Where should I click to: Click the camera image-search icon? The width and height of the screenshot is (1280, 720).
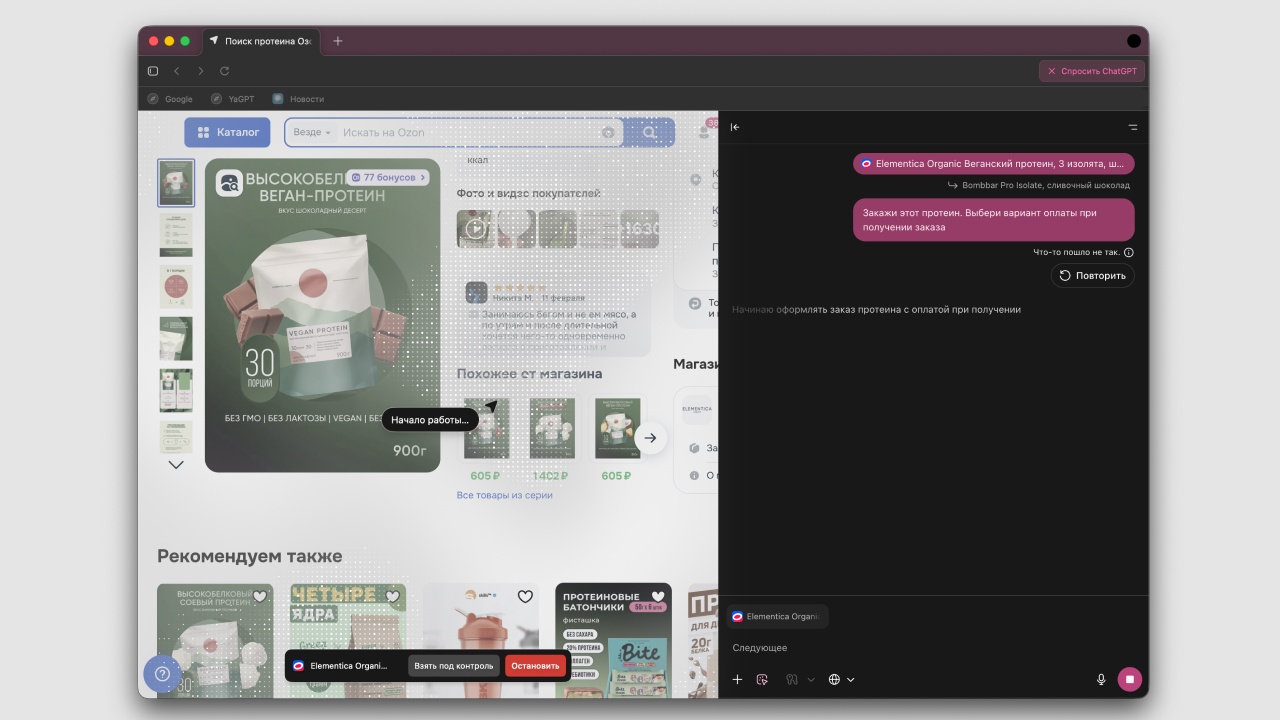(608, 132)
